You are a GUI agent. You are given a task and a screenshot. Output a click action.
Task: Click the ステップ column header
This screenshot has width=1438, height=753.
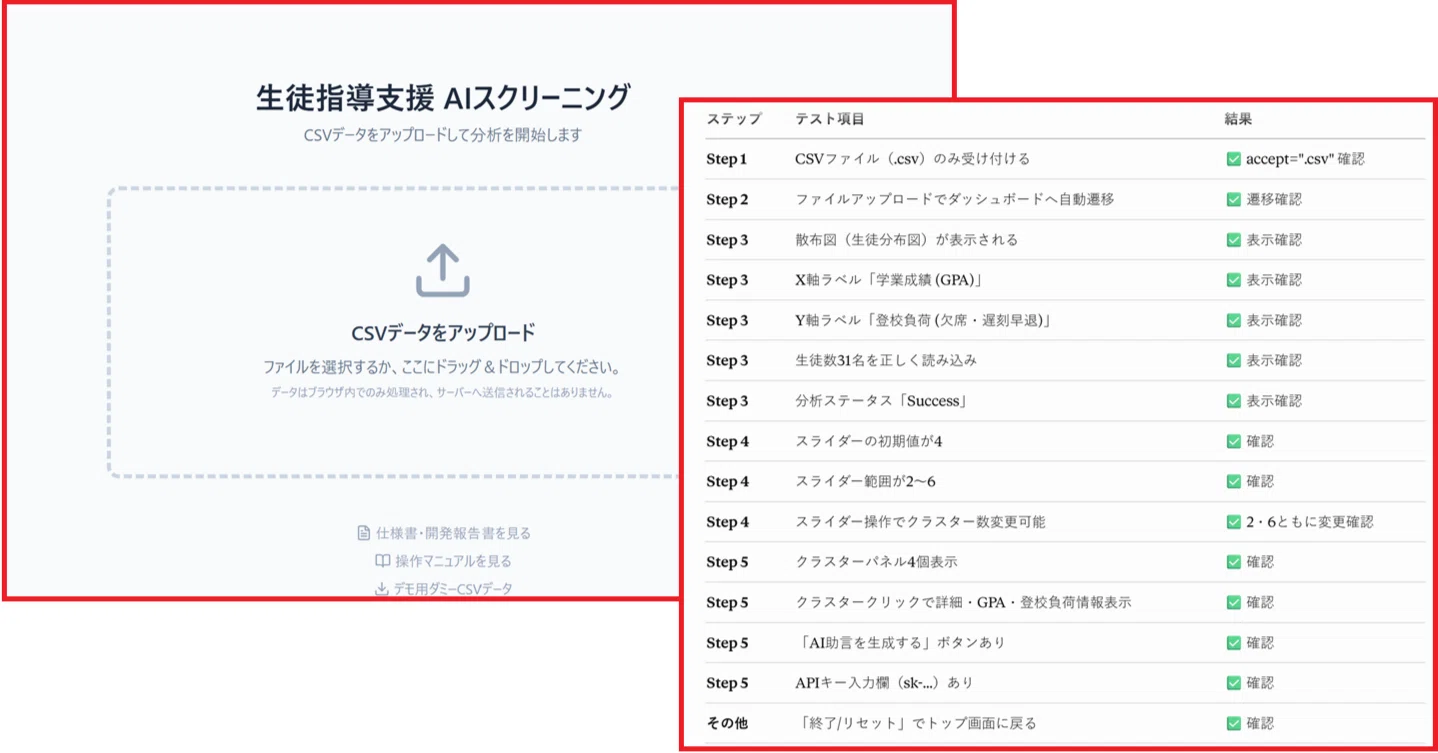734,119
